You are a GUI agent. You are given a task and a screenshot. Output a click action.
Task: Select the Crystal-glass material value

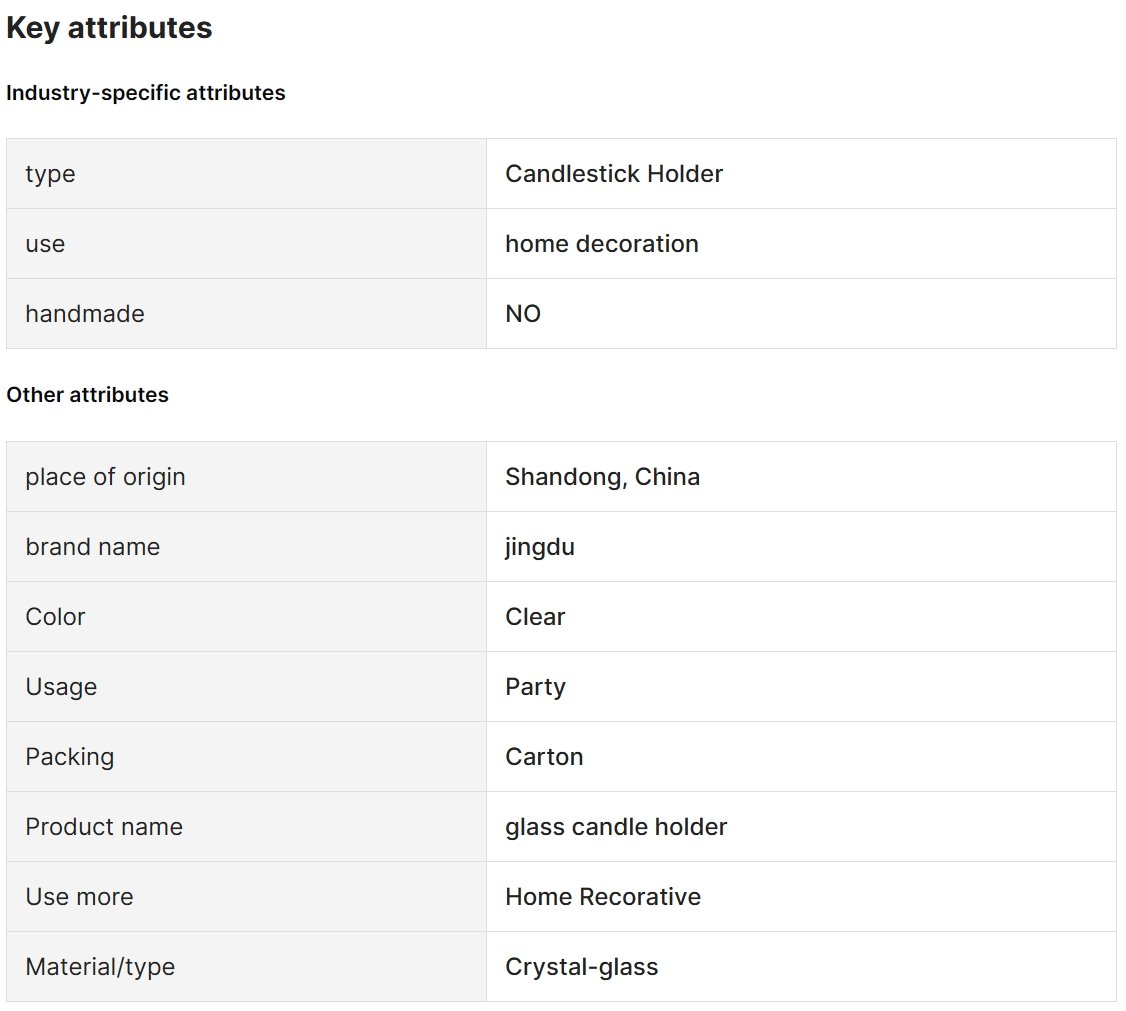click(582, 967)
